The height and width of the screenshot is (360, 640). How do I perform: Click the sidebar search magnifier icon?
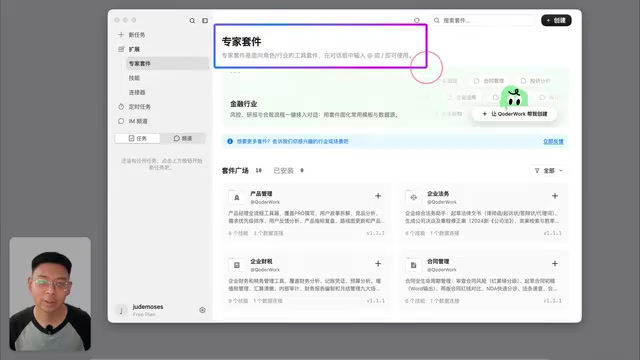click(192, 21)
